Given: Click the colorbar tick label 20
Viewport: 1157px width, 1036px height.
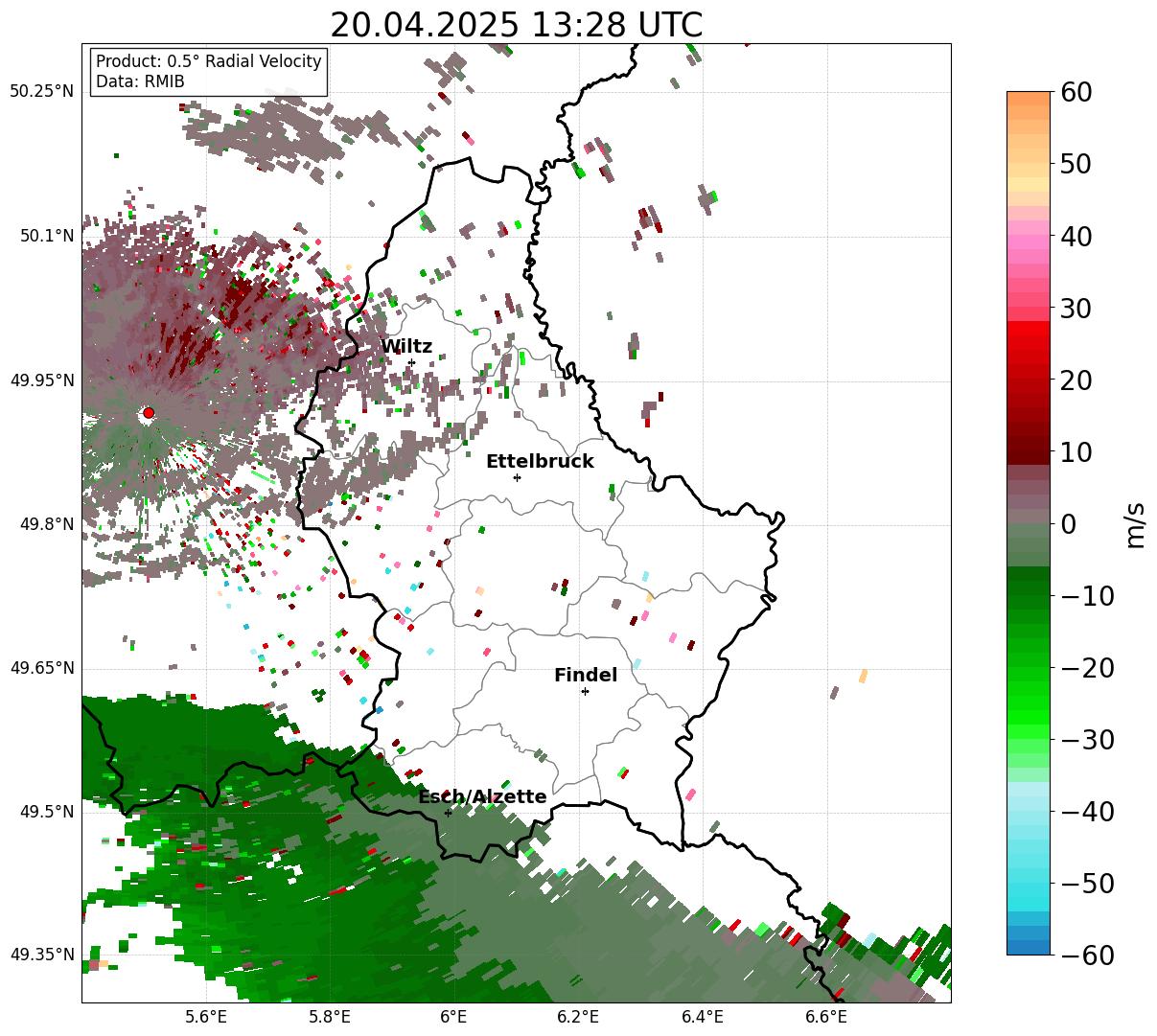Looking at the screenshot, I should point(1078,380).
